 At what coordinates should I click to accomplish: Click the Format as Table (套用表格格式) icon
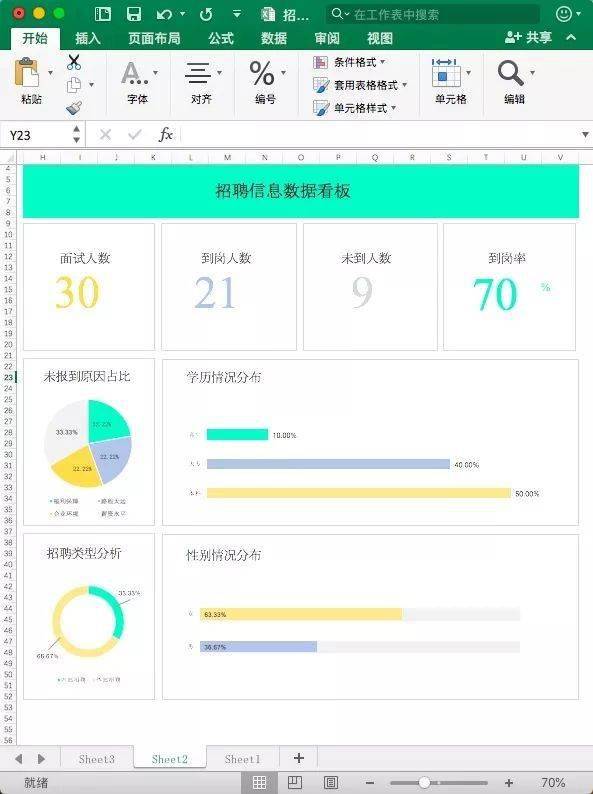click(x=321, y=85)
